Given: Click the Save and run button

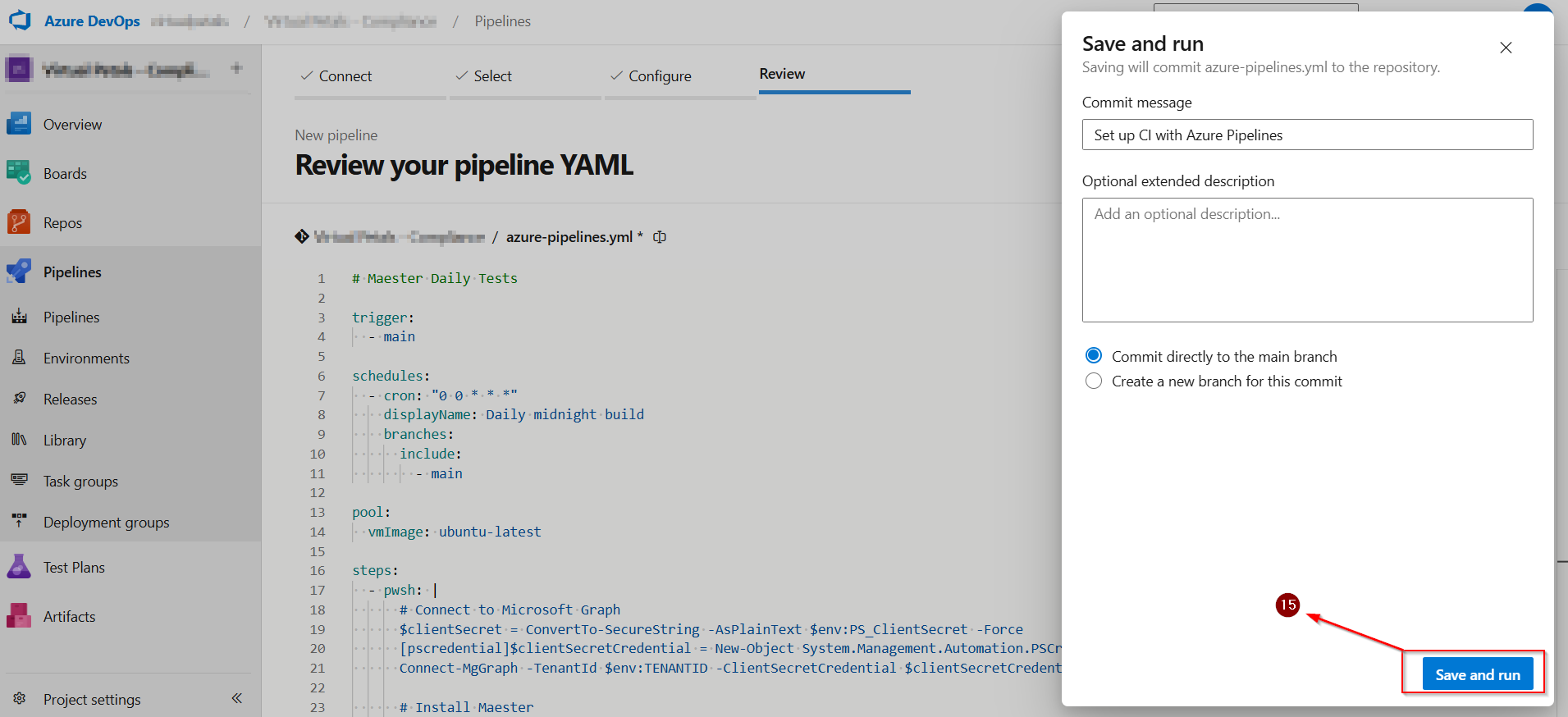Looking at the screenshot, I should click(1477, 674).
